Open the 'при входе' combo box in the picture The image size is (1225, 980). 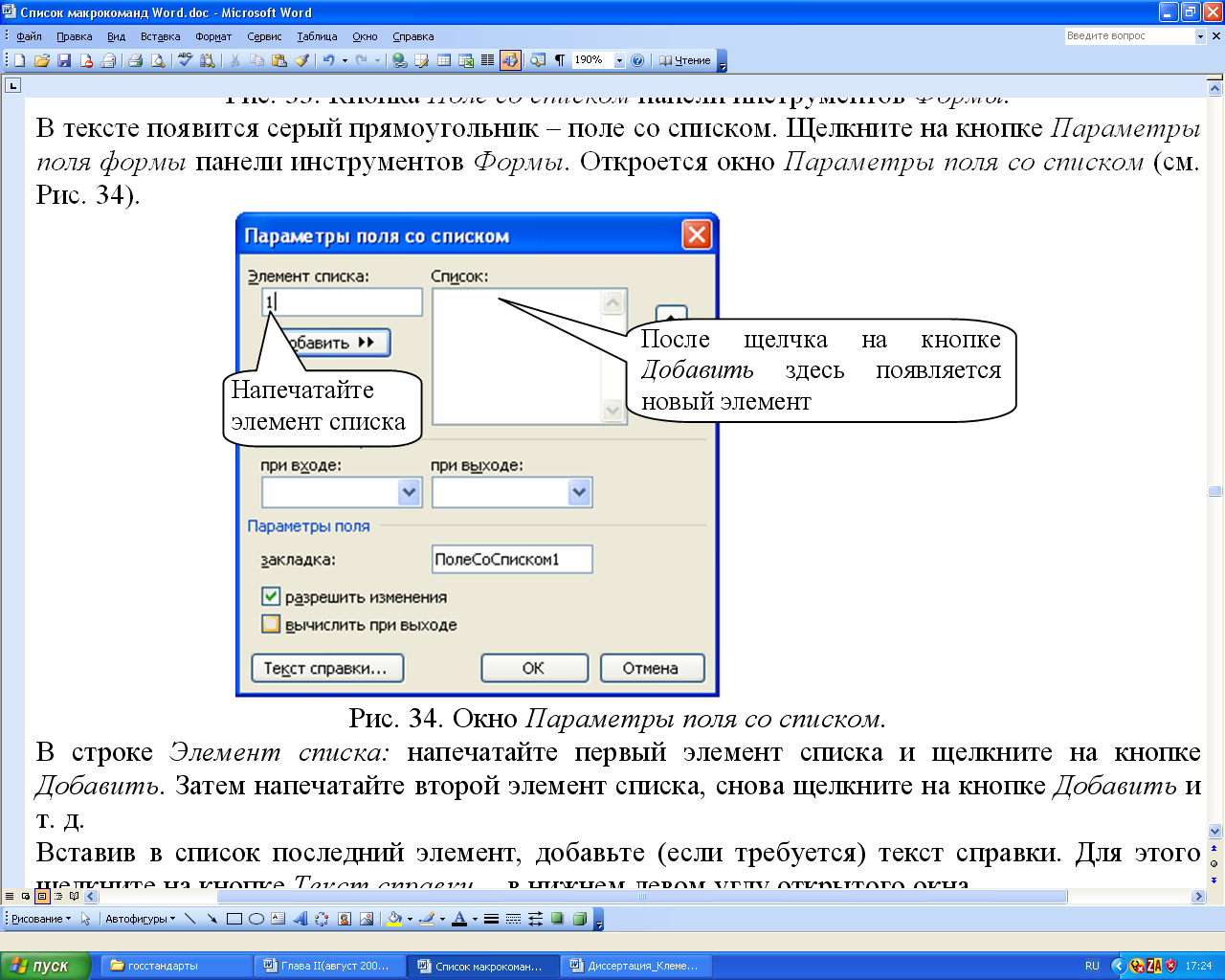[x=410, y=492]
